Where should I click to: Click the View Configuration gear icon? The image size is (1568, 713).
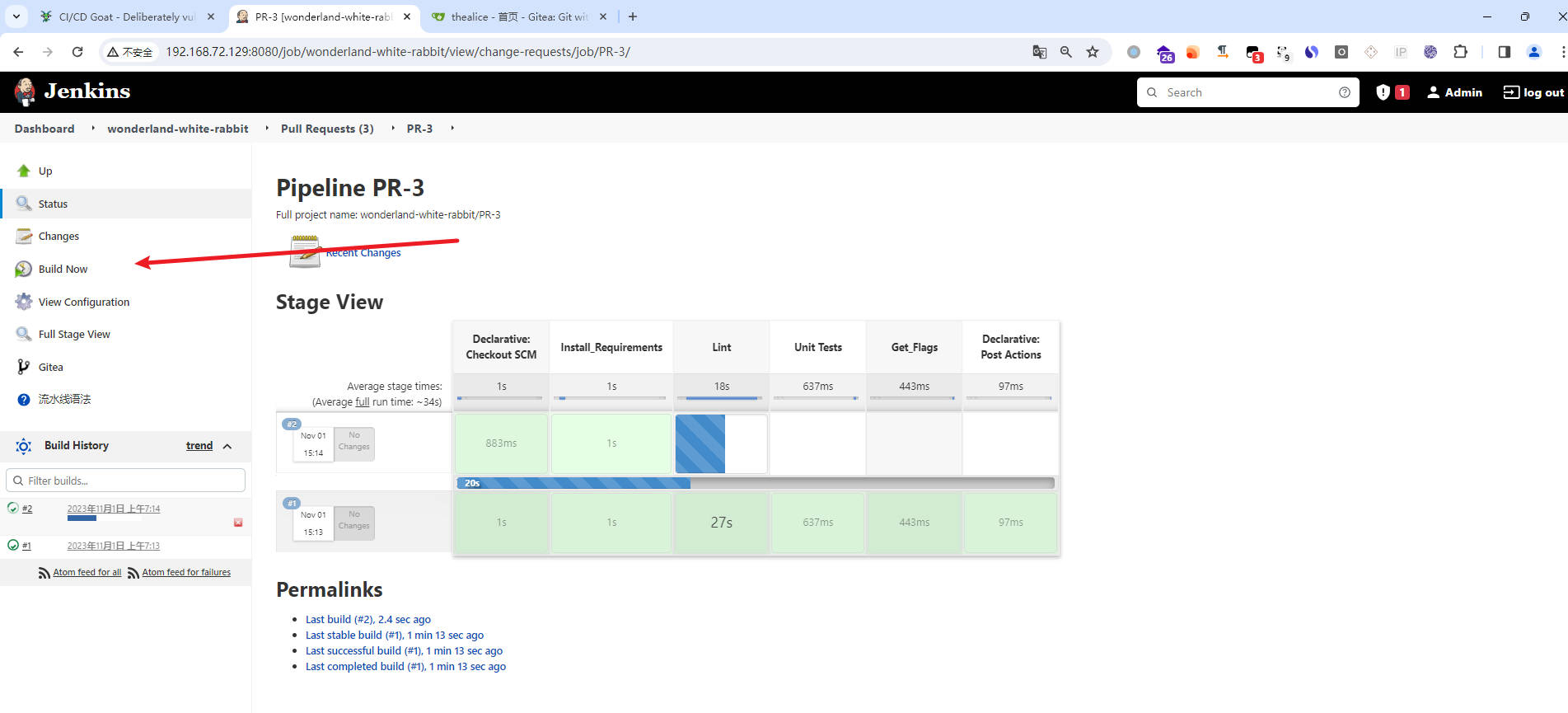coord(24,302)
